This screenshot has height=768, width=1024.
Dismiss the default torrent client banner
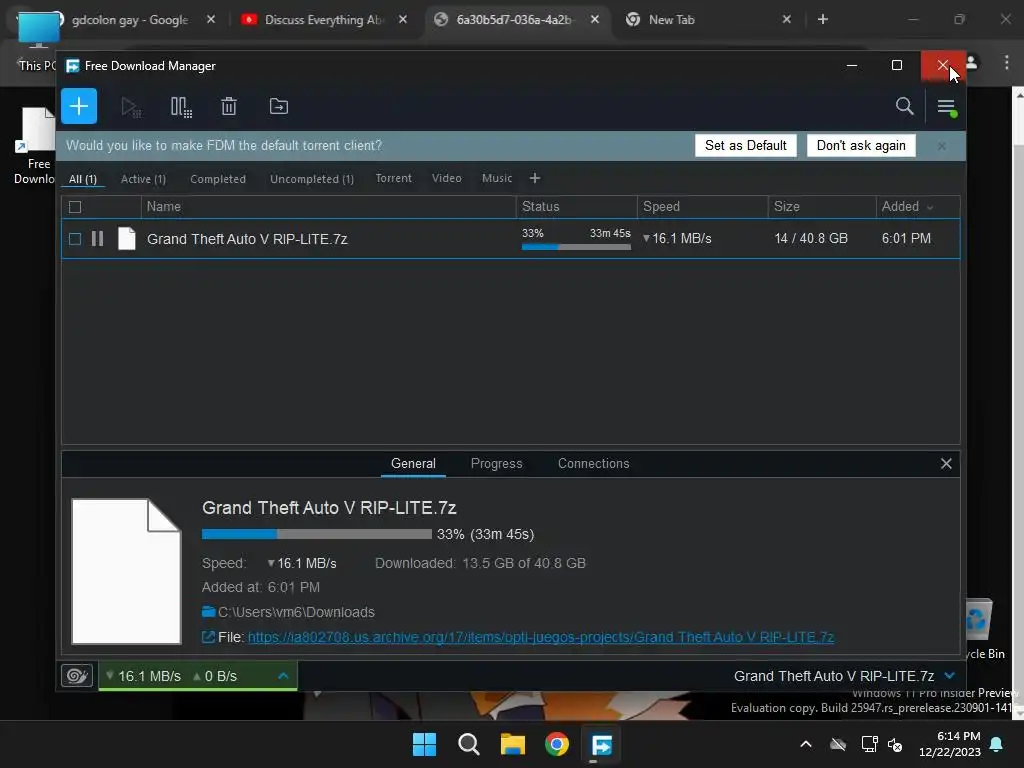(x=942, y=146)
